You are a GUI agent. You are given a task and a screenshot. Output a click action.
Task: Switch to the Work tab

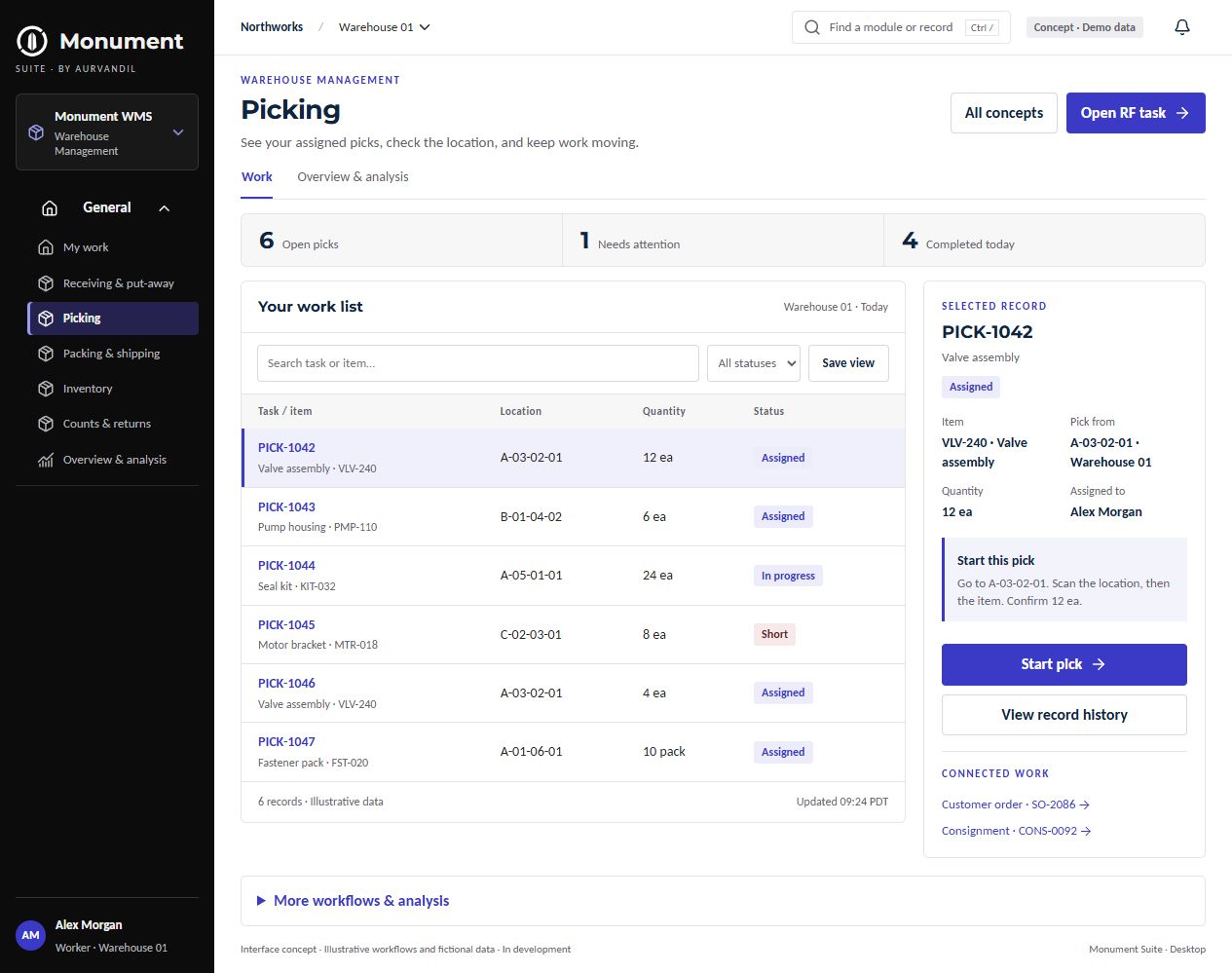click(257, 177)
